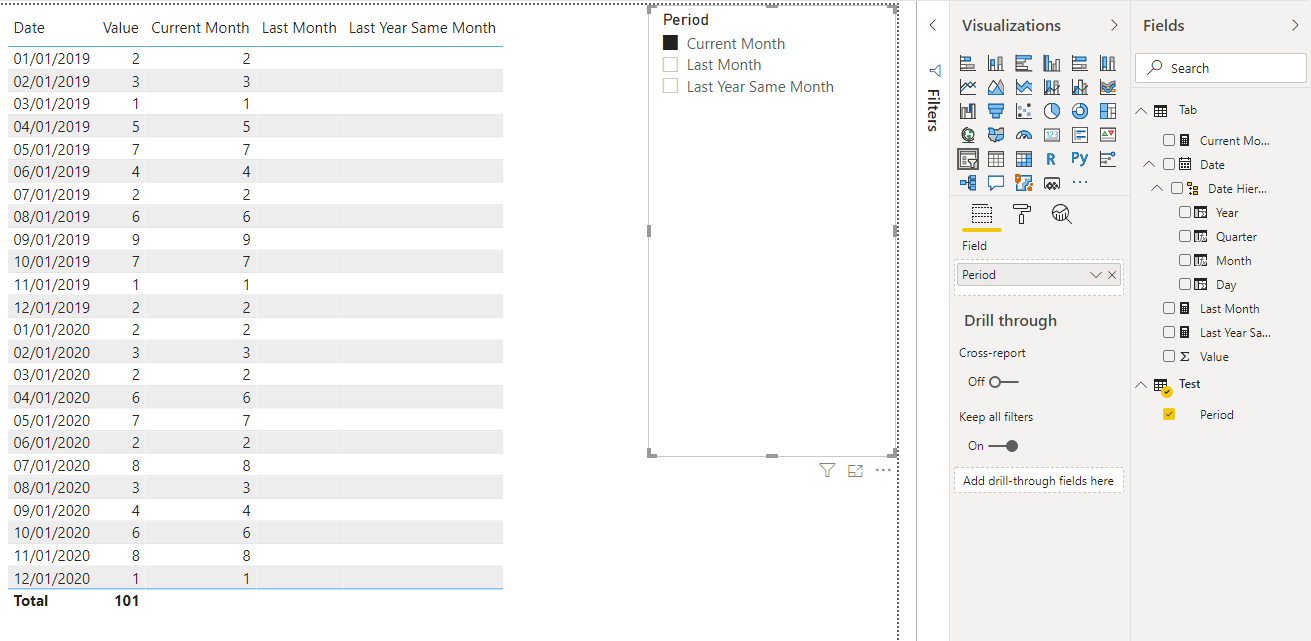Viewport: 1311px width, 641px height.
Task: Select the decomposition tree visual
Action: tap(968, 183)
